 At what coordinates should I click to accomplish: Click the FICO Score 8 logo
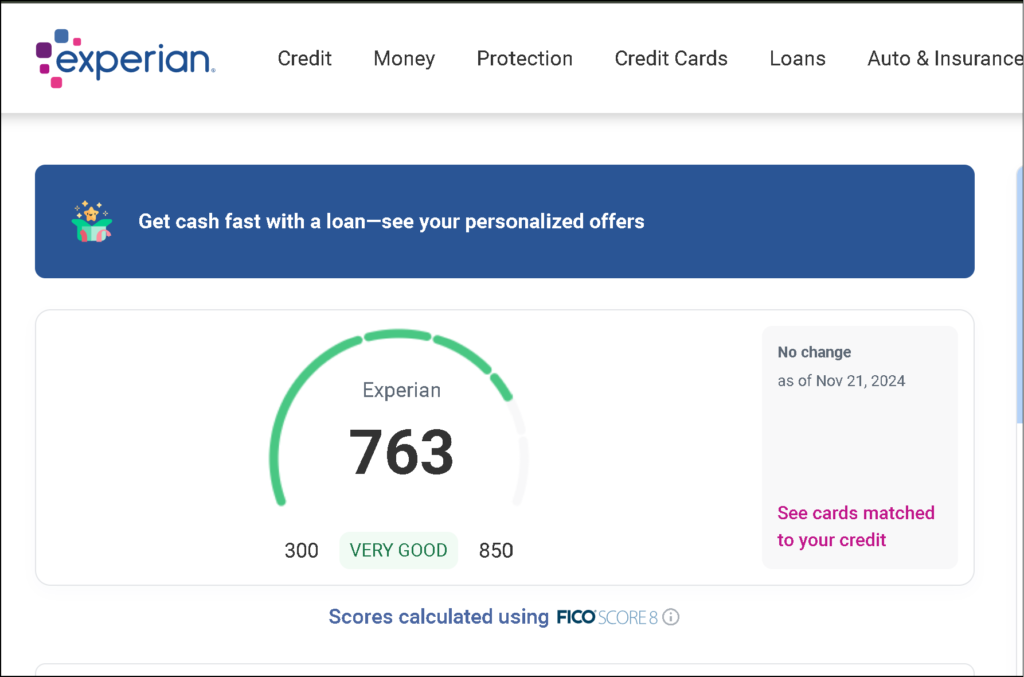point(606,617)
